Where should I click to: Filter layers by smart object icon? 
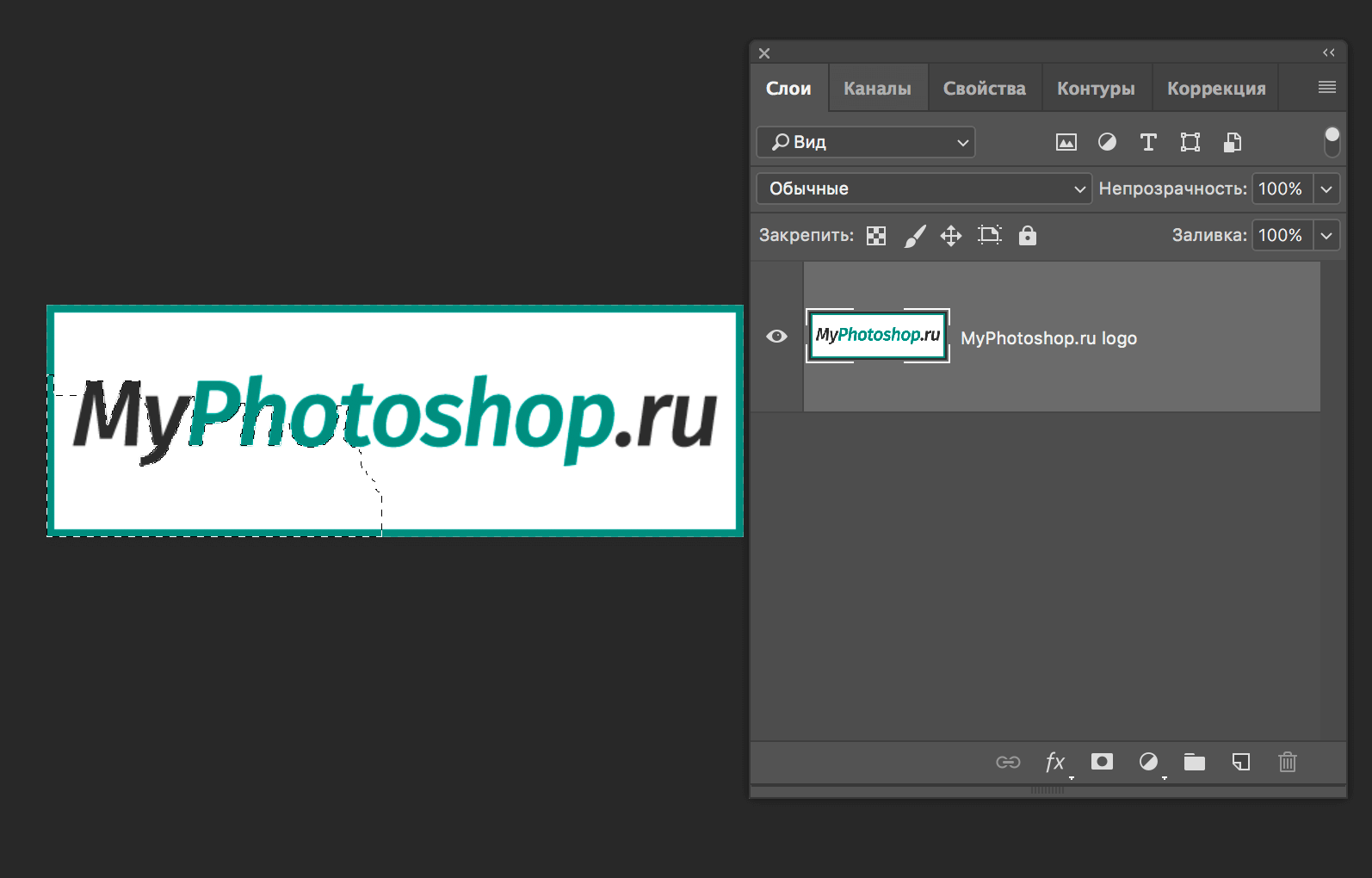coord(1232,142)
